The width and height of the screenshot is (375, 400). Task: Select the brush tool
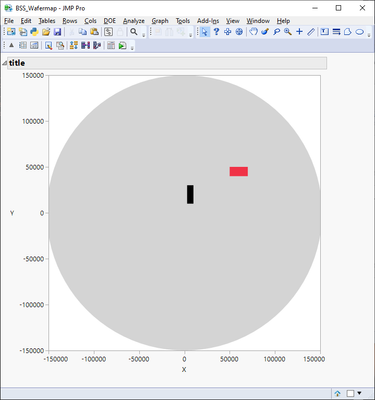click(265, 32)
